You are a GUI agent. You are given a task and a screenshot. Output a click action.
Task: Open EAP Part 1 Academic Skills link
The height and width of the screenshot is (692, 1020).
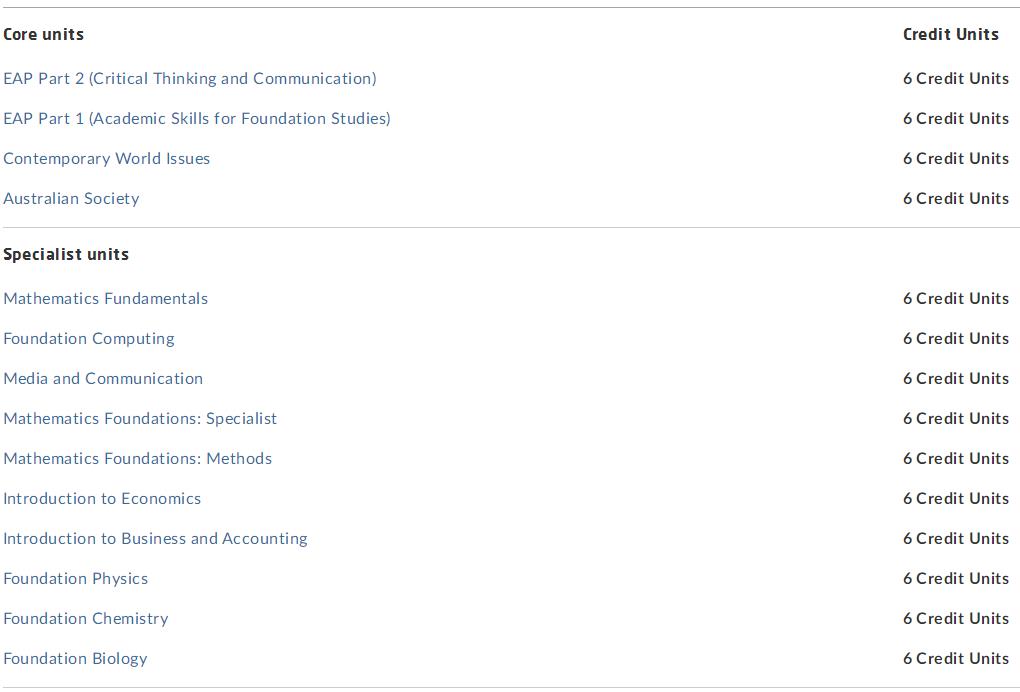tap(197, 118)
